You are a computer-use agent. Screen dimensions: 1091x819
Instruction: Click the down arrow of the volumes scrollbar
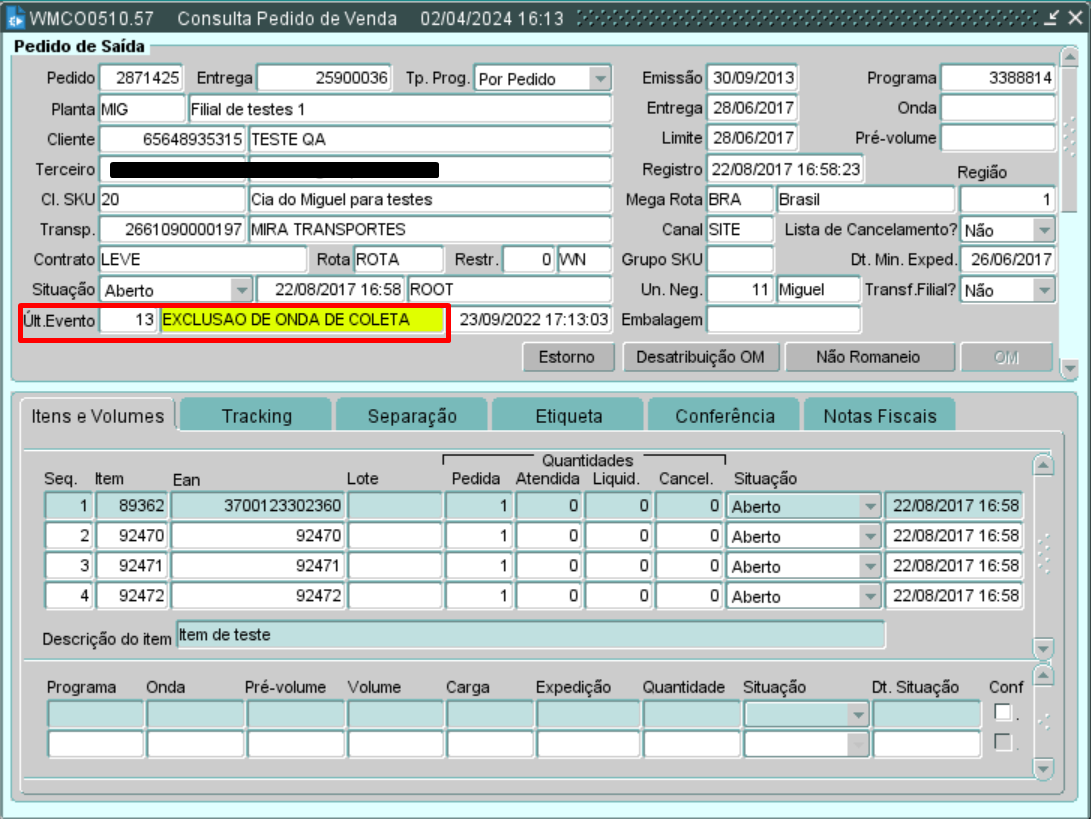[x=1043, y=768]
